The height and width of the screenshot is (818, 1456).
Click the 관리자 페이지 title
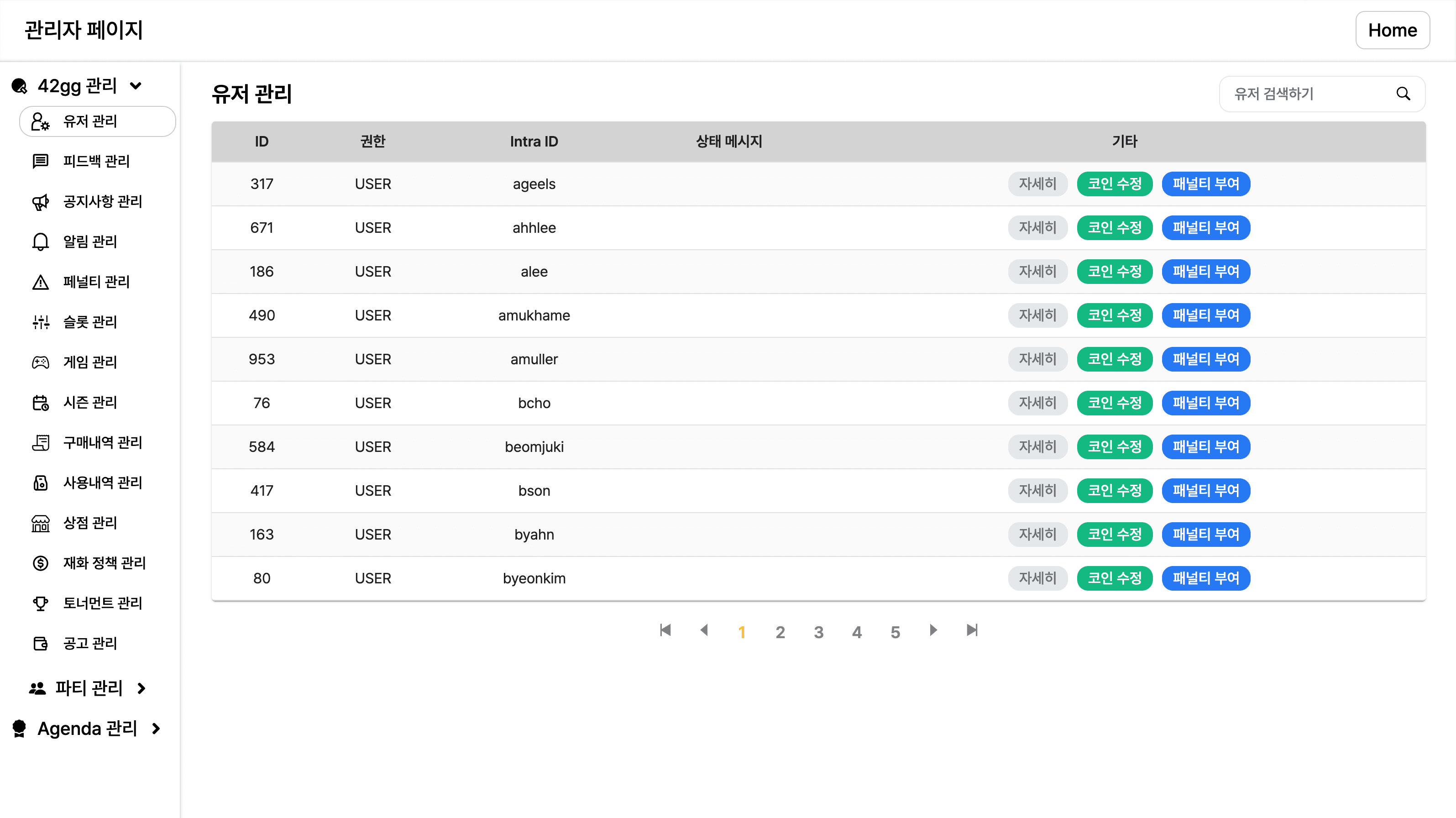84,30
